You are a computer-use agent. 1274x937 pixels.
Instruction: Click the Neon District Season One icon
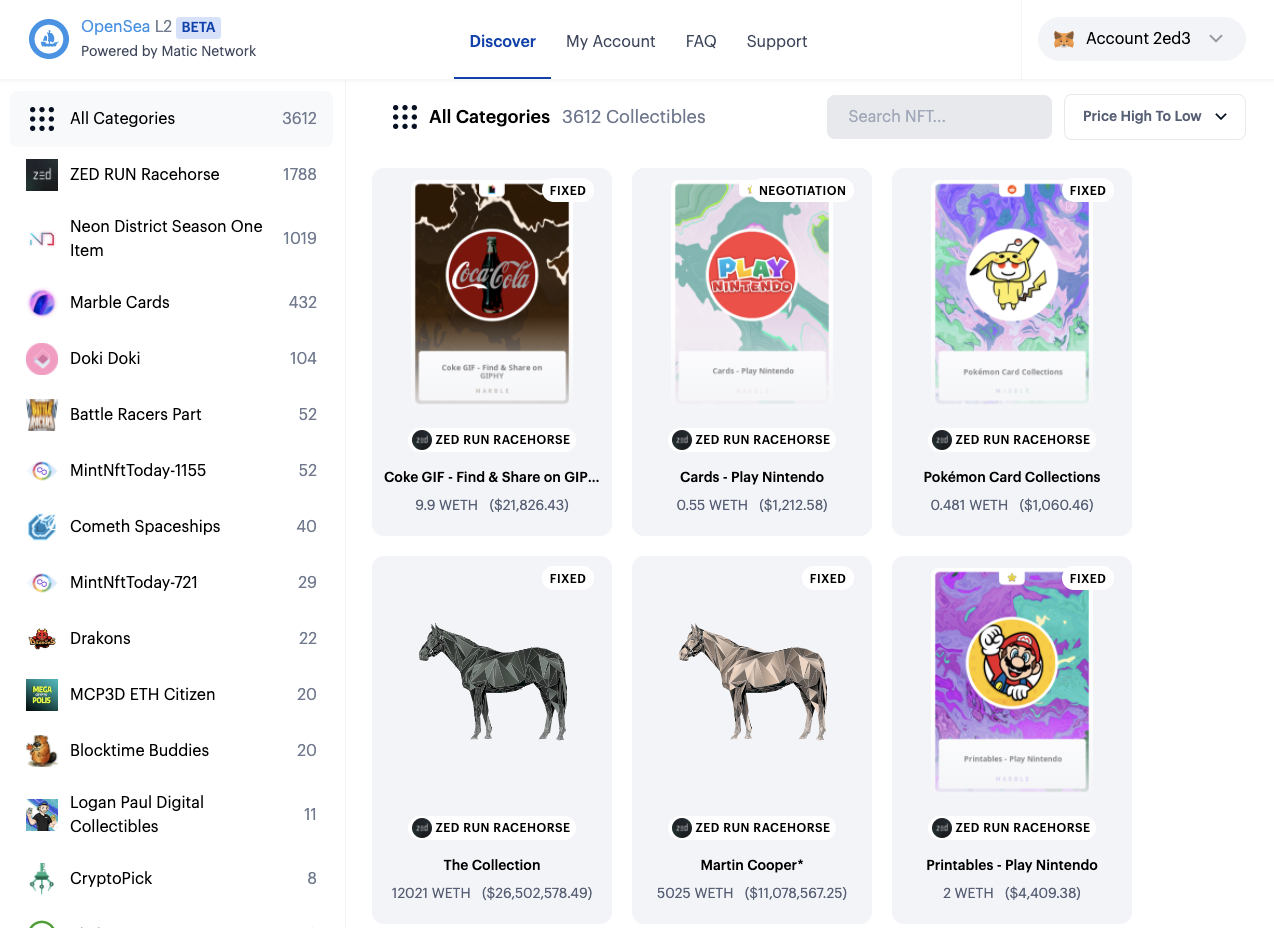click(42, 238)
